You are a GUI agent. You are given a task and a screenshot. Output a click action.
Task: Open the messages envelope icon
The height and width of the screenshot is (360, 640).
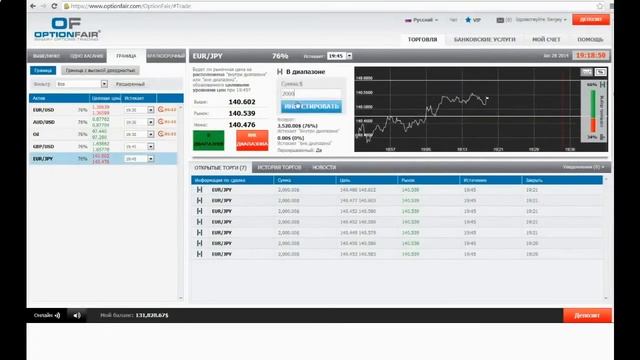pyautogui.click(x=500, y=20)
